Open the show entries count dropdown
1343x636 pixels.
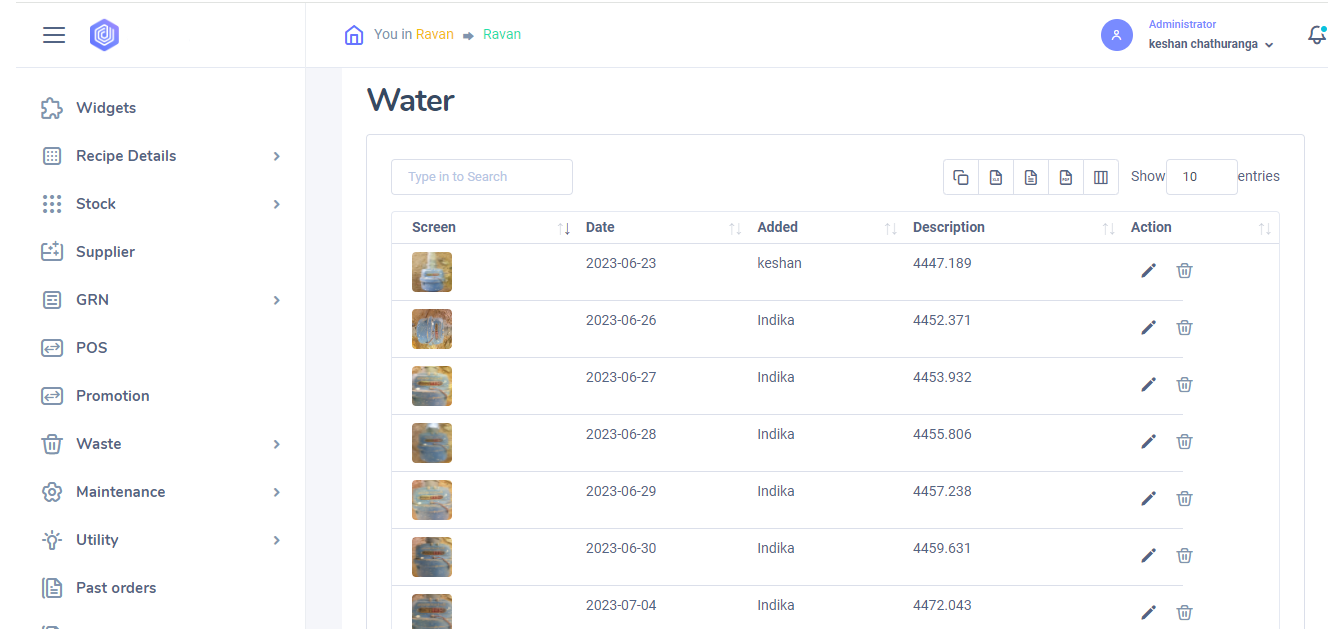[1201, 177]
